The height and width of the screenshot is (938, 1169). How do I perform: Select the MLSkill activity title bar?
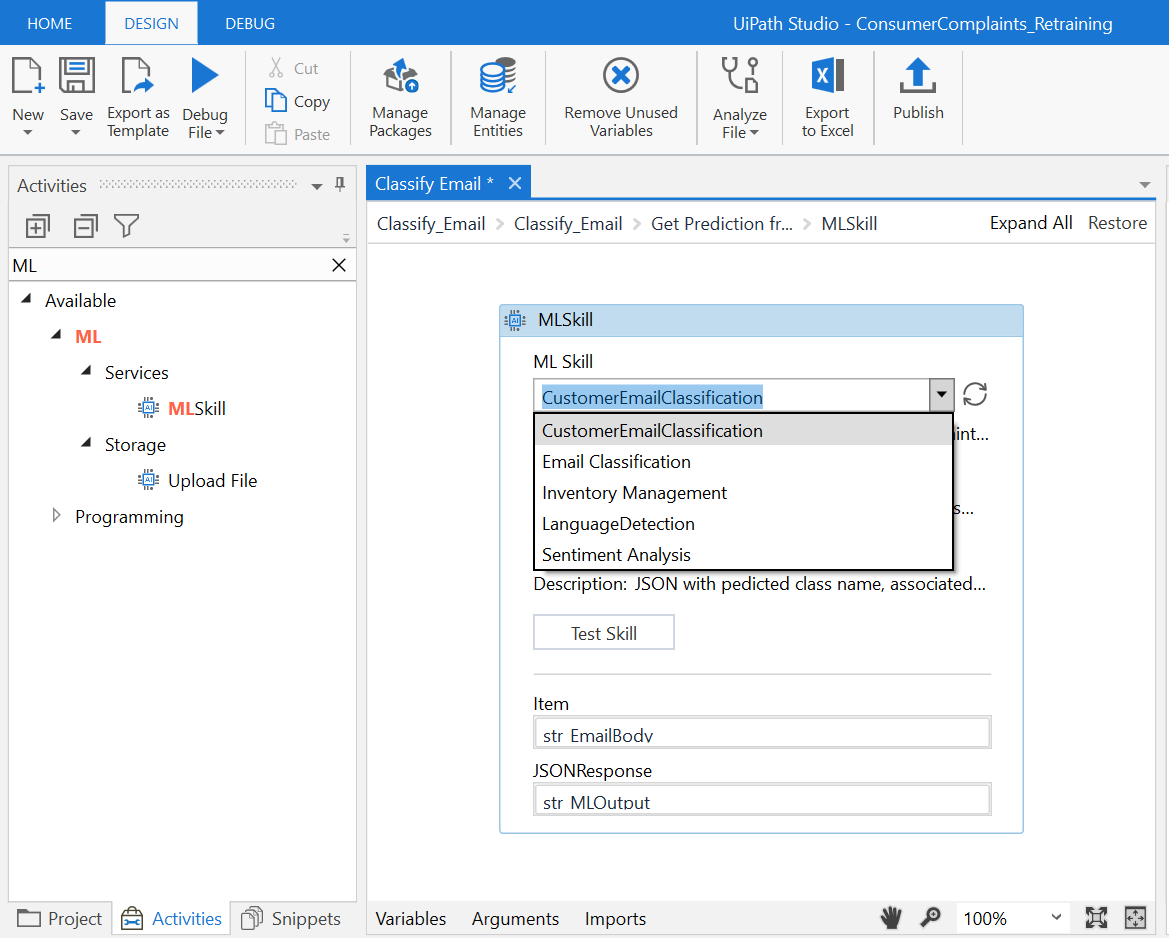pyautogui.click(x=761, y=320)
